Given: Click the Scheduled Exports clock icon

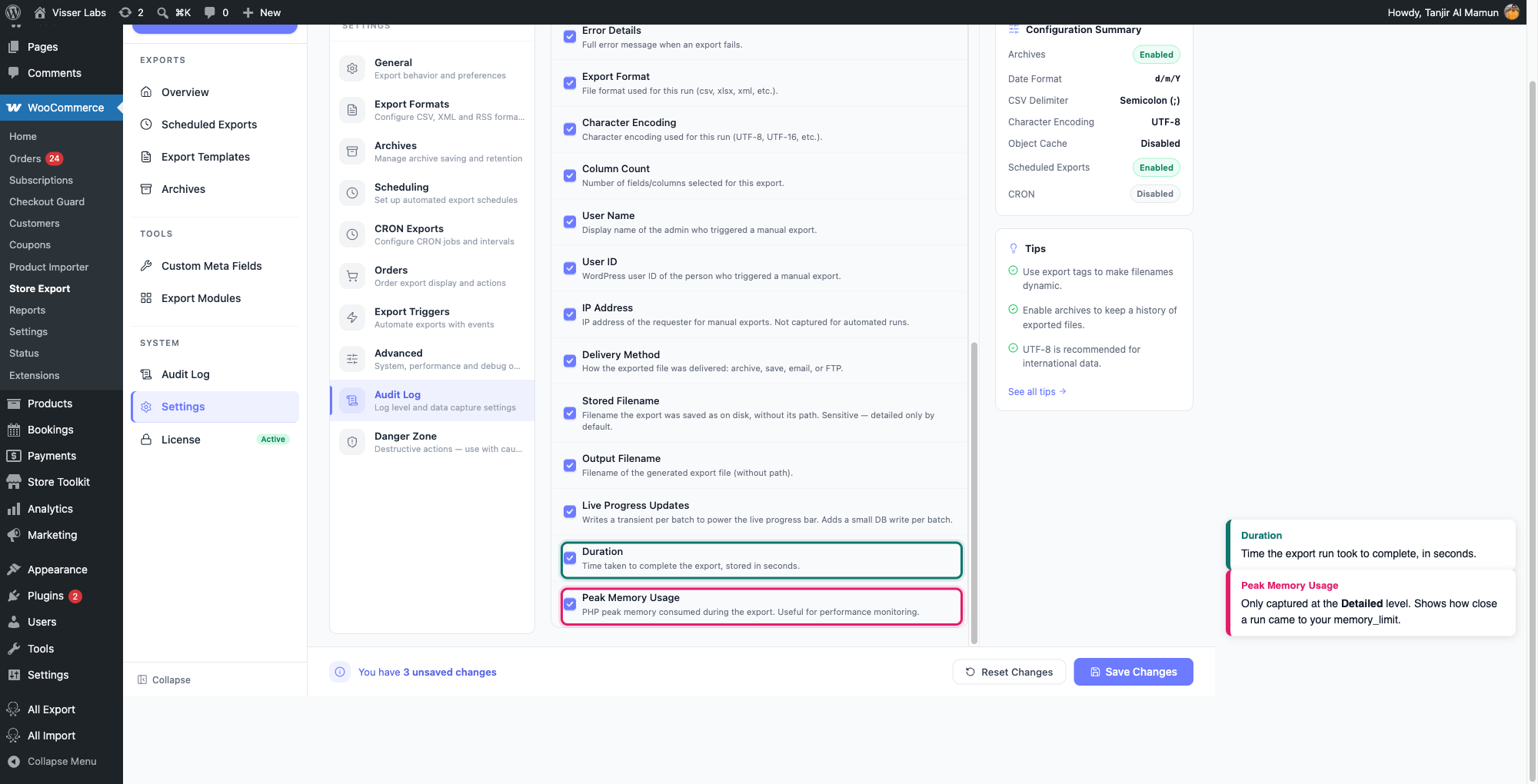Looking at the screenshot, I should click(146, 125).
